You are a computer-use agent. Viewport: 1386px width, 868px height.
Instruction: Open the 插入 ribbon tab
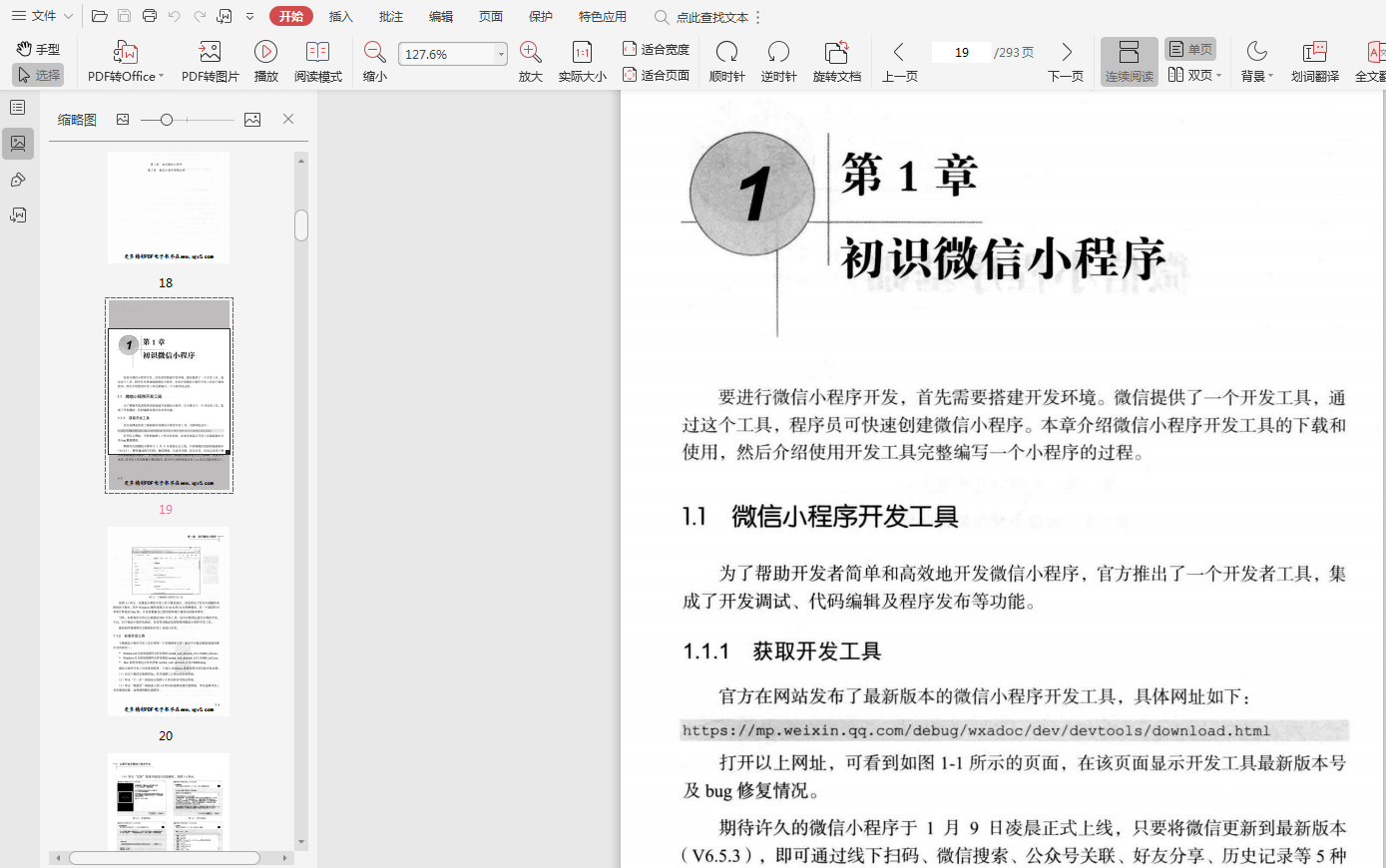tap(341, 16)
